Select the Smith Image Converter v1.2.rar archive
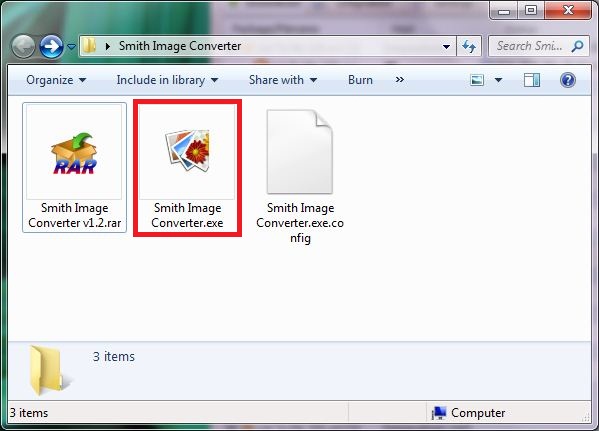Viewport: 599px width, 431px height. pyautogui.click(x=74, y=167)
